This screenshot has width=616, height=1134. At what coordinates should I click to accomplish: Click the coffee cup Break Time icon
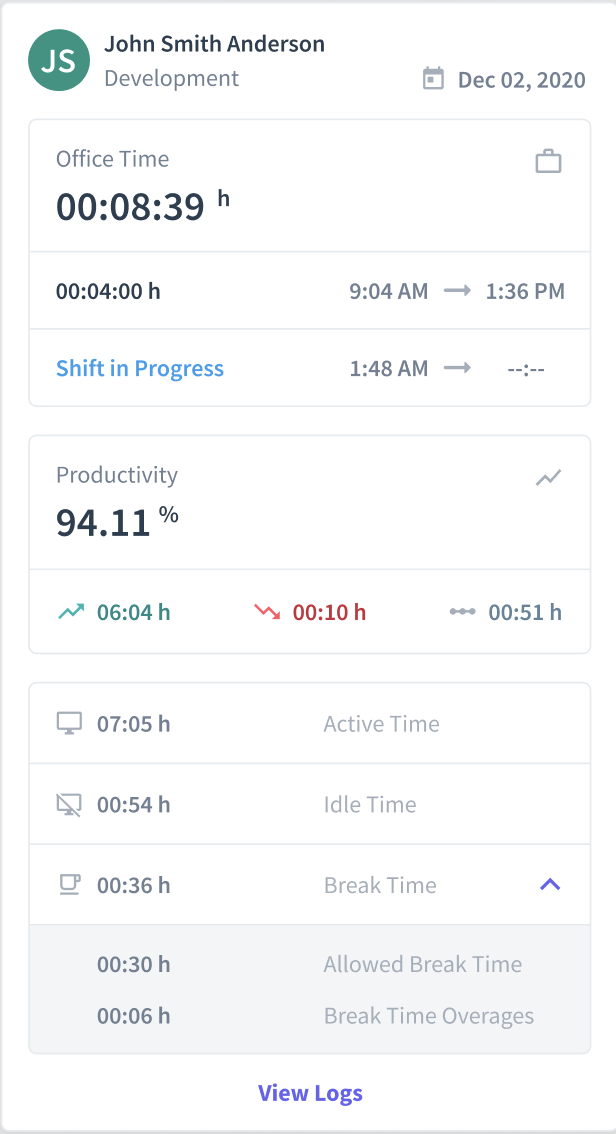(x=68, y=882)
